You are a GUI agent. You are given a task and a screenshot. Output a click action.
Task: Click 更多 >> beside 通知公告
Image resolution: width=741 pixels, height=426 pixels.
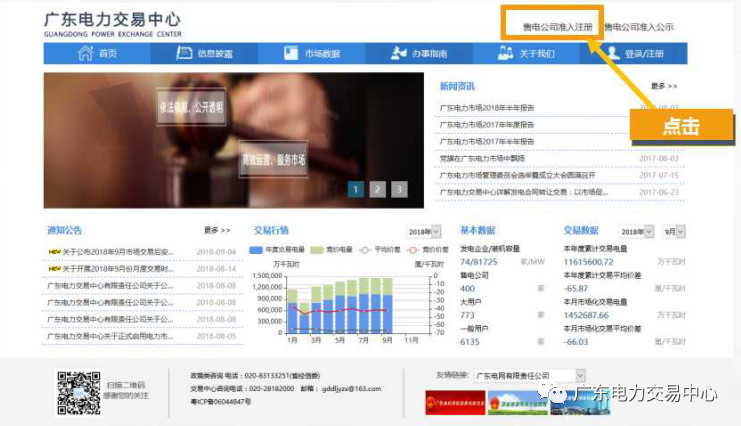pos(217,230)
